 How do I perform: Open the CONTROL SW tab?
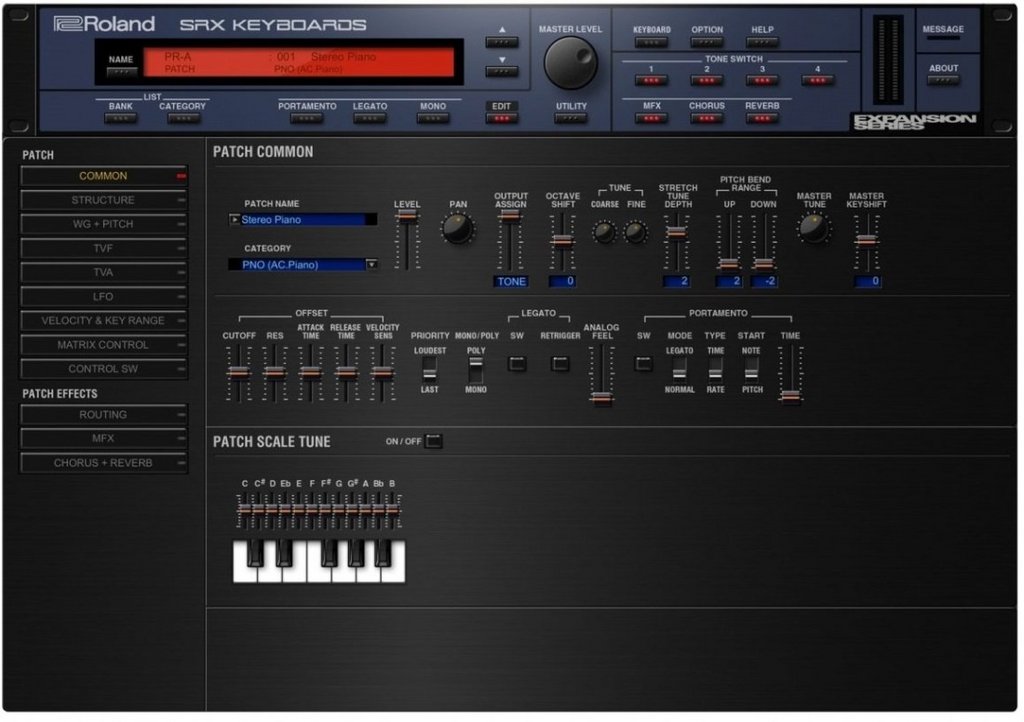click(103, 369)
